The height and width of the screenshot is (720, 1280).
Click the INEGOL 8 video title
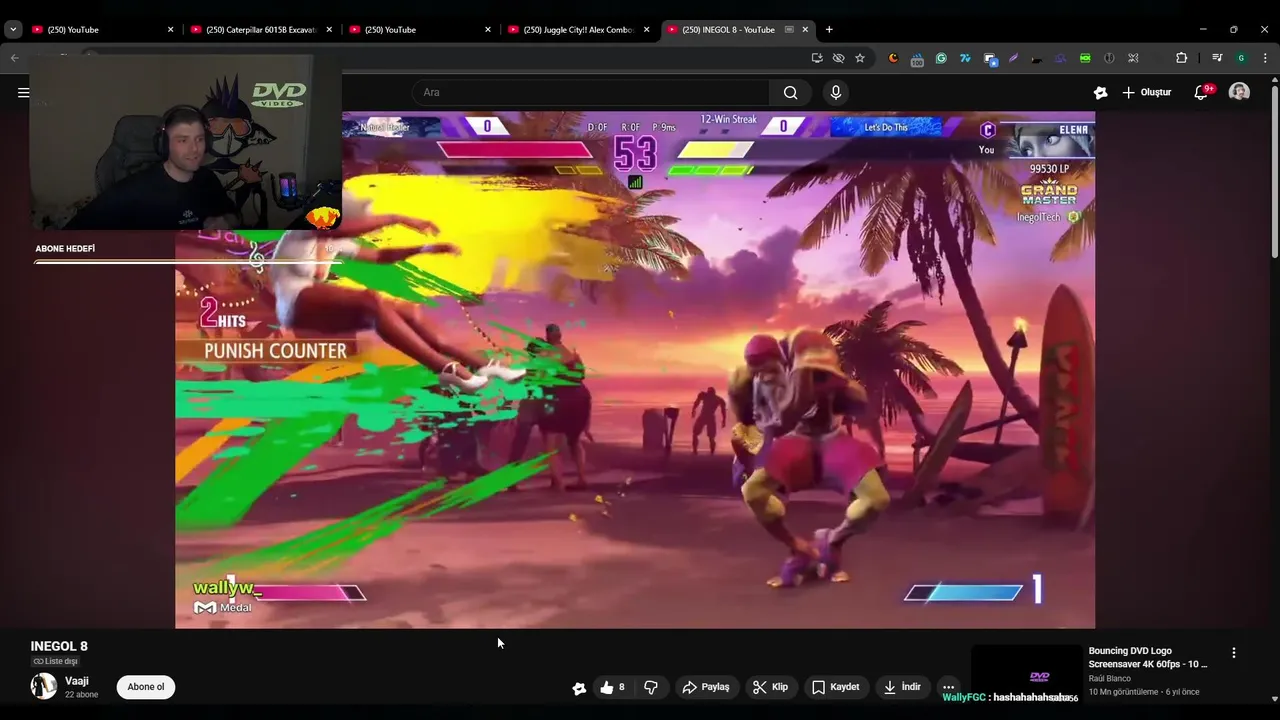click(x=59, y=646)
